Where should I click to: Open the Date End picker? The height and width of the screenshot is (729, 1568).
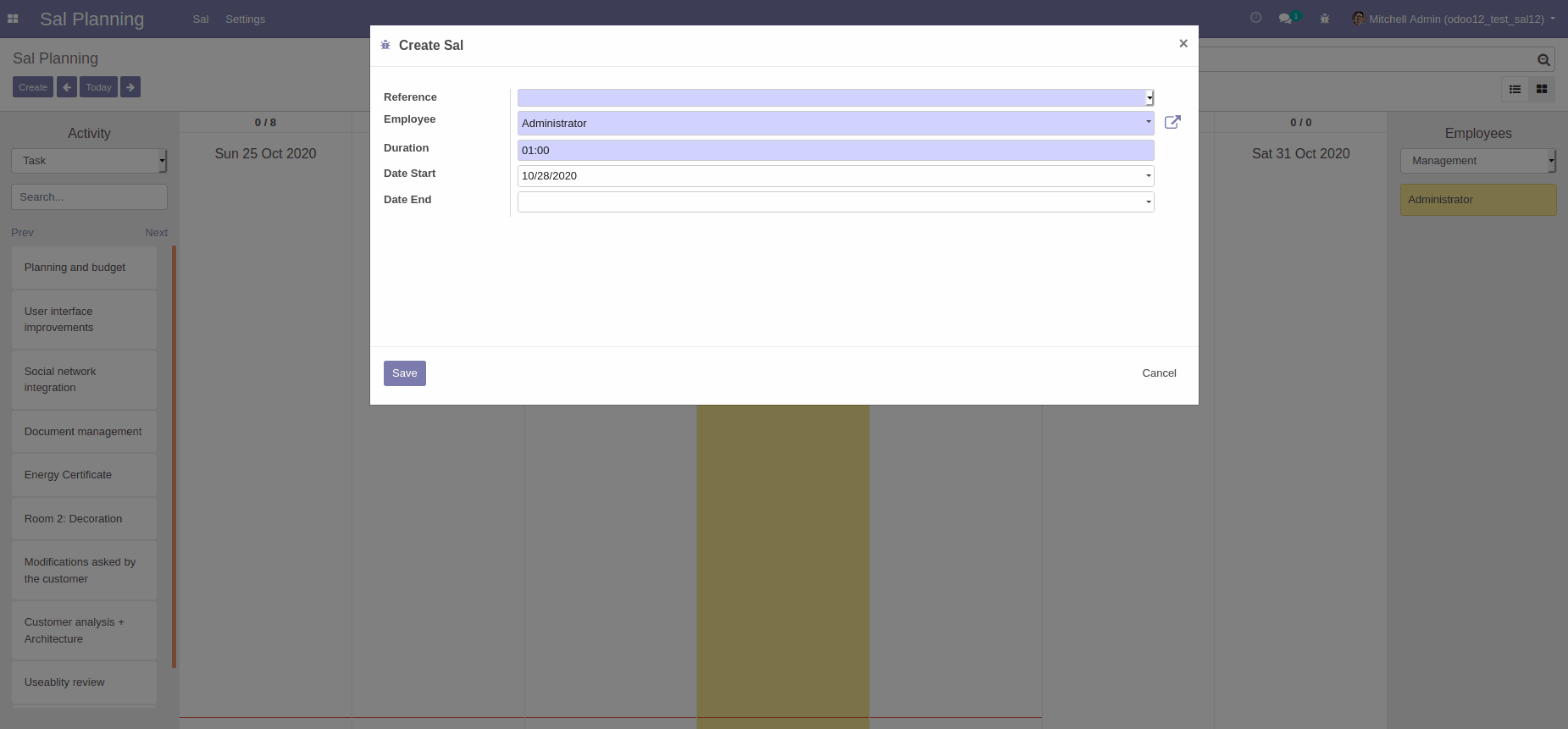(834, 202)
